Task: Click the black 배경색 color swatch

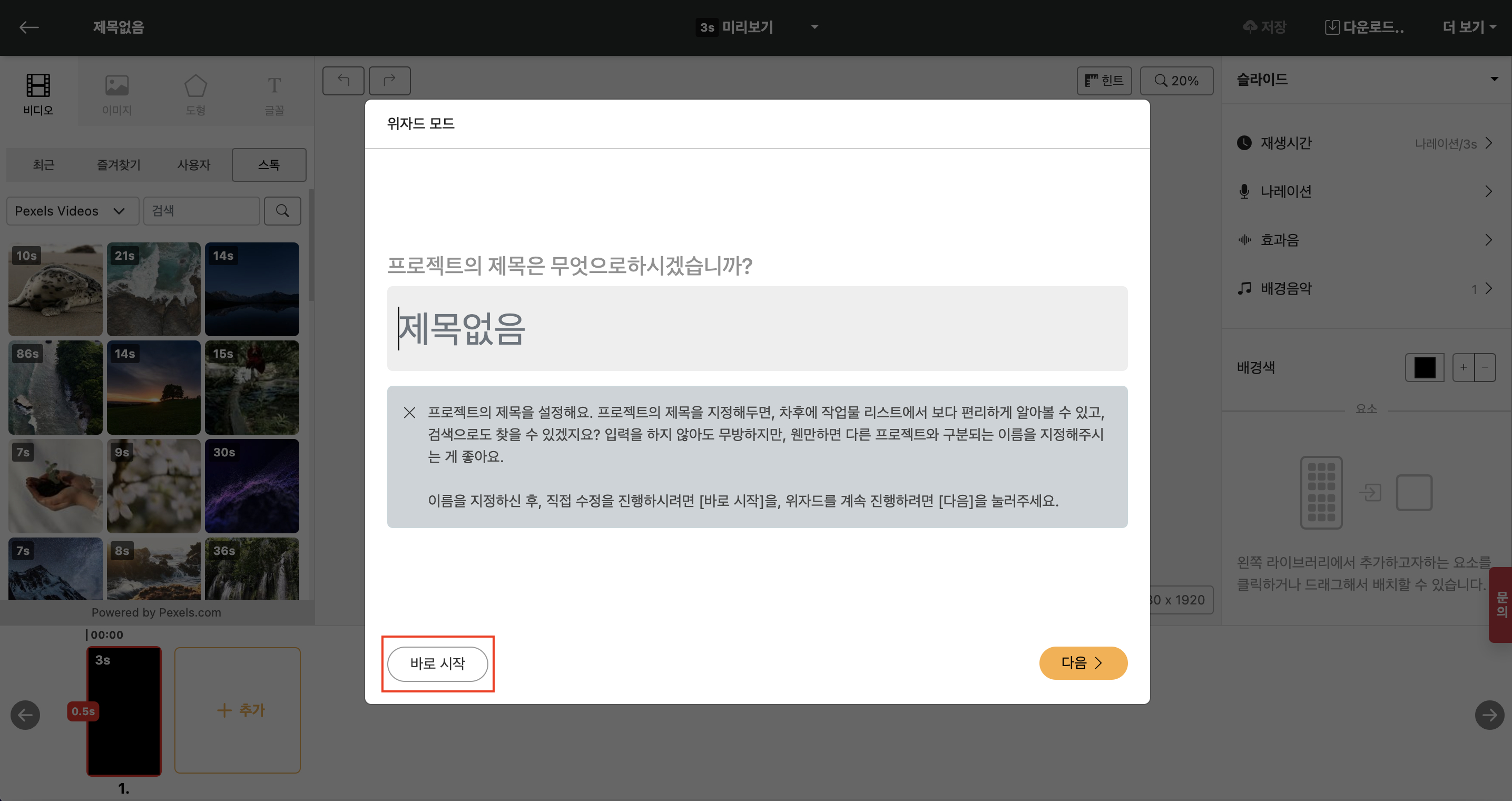Action: (x=1424, y=368)
